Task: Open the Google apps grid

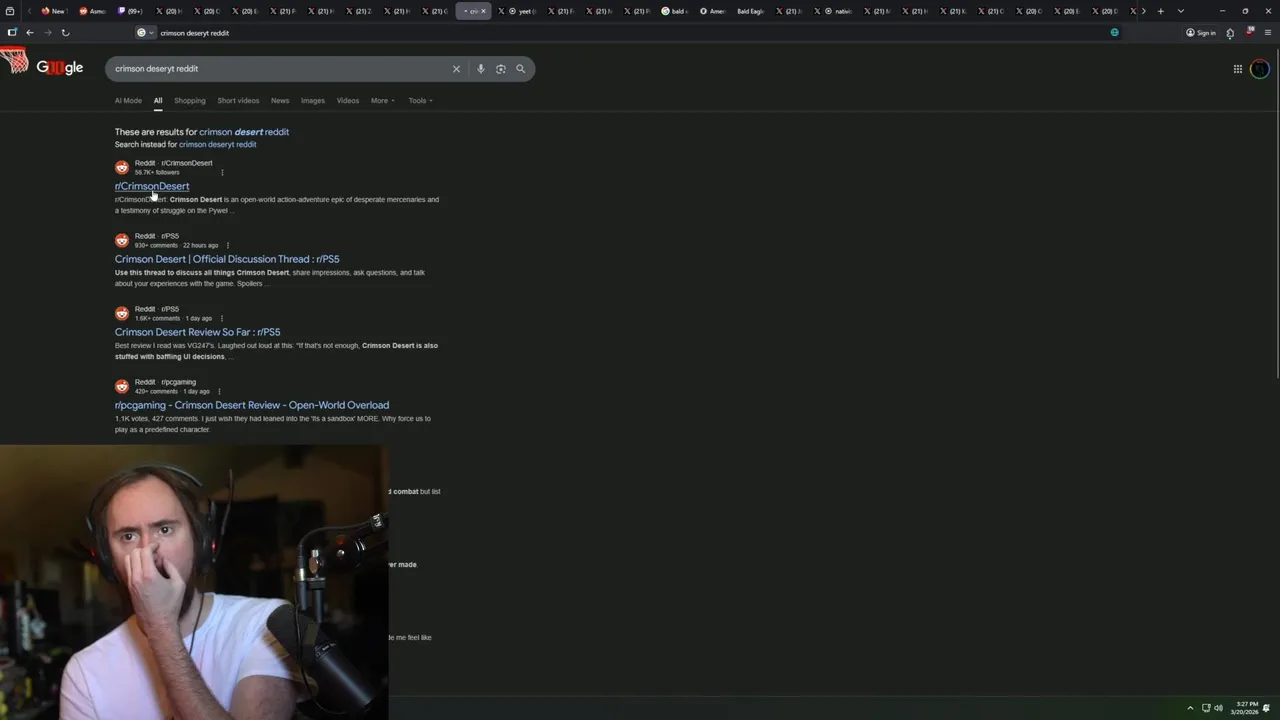Action: (x=1238, y=69)
